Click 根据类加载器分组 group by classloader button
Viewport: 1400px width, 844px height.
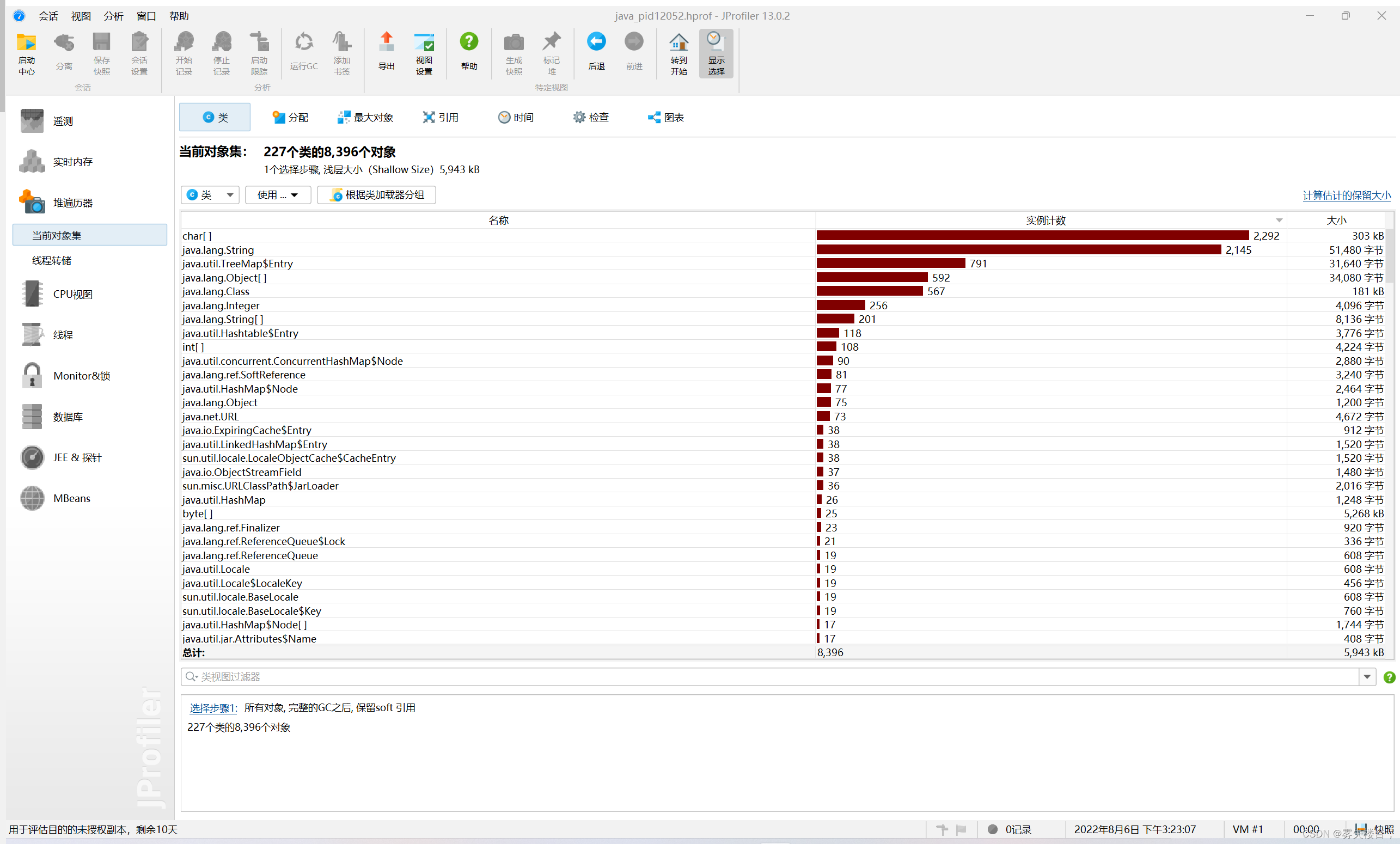click(x=377, y=195)
